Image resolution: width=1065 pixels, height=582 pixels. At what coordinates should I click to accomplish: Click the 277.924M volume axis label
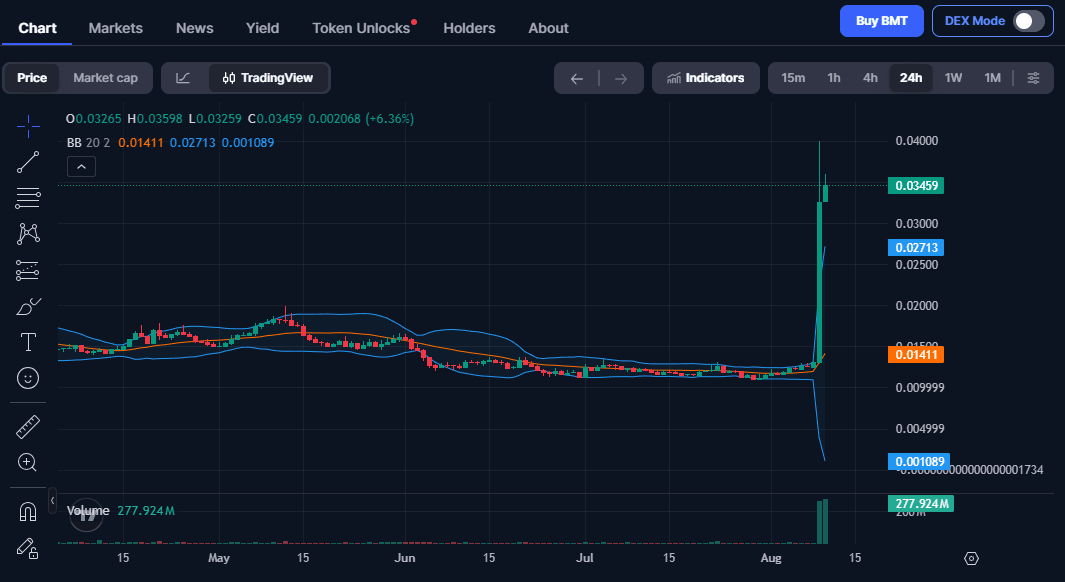tap(920, 504)
